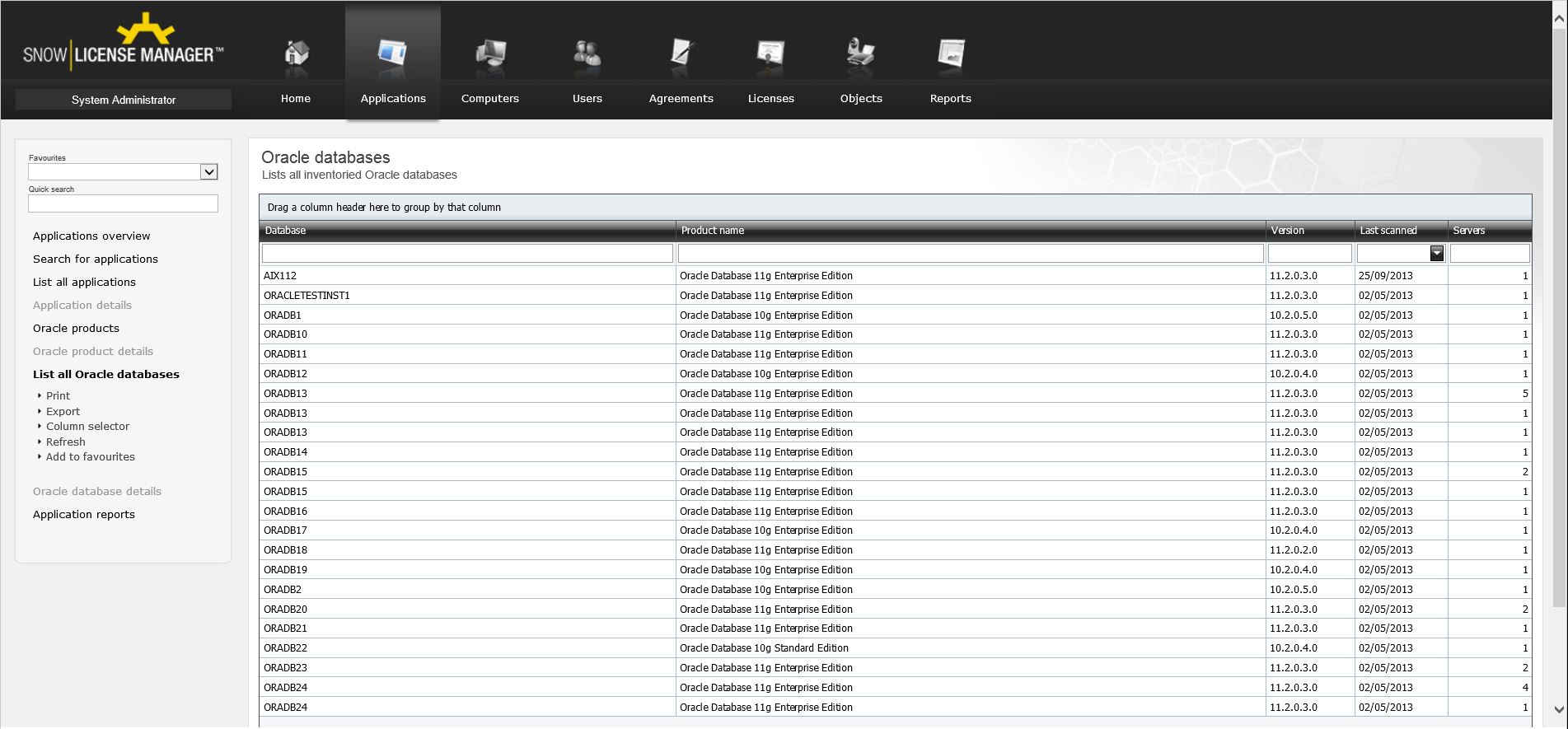Open the Last scanned filter dropdown arrow

coord(1437,254)
